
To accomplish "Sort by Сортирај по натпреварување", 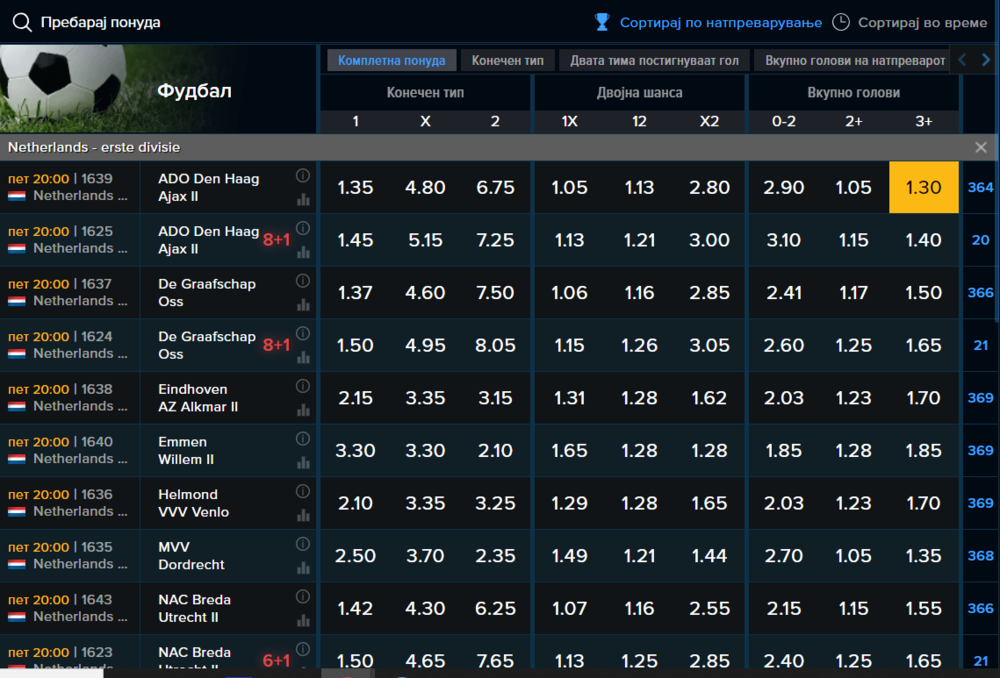I will click(720, 22).
